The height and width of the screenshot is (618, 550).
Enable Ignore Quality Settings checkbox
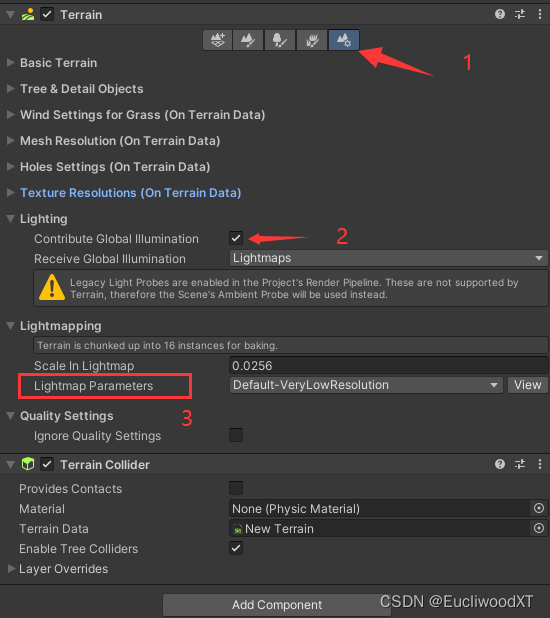(236, 435)
